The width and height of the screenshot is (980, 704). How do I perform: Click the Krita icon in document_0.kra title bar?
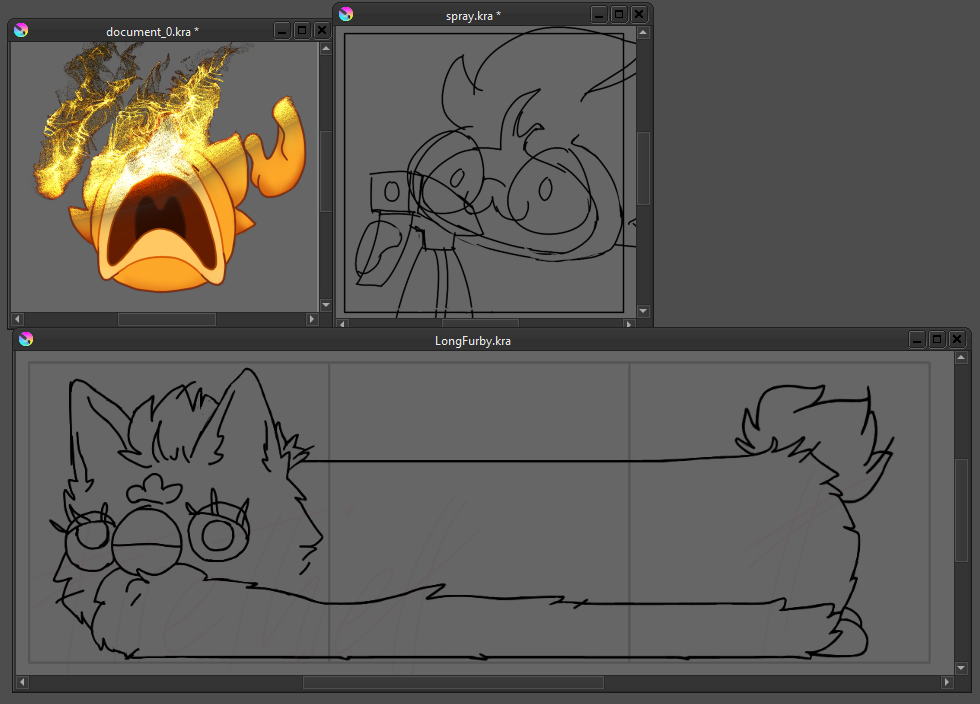pos(21,31)
